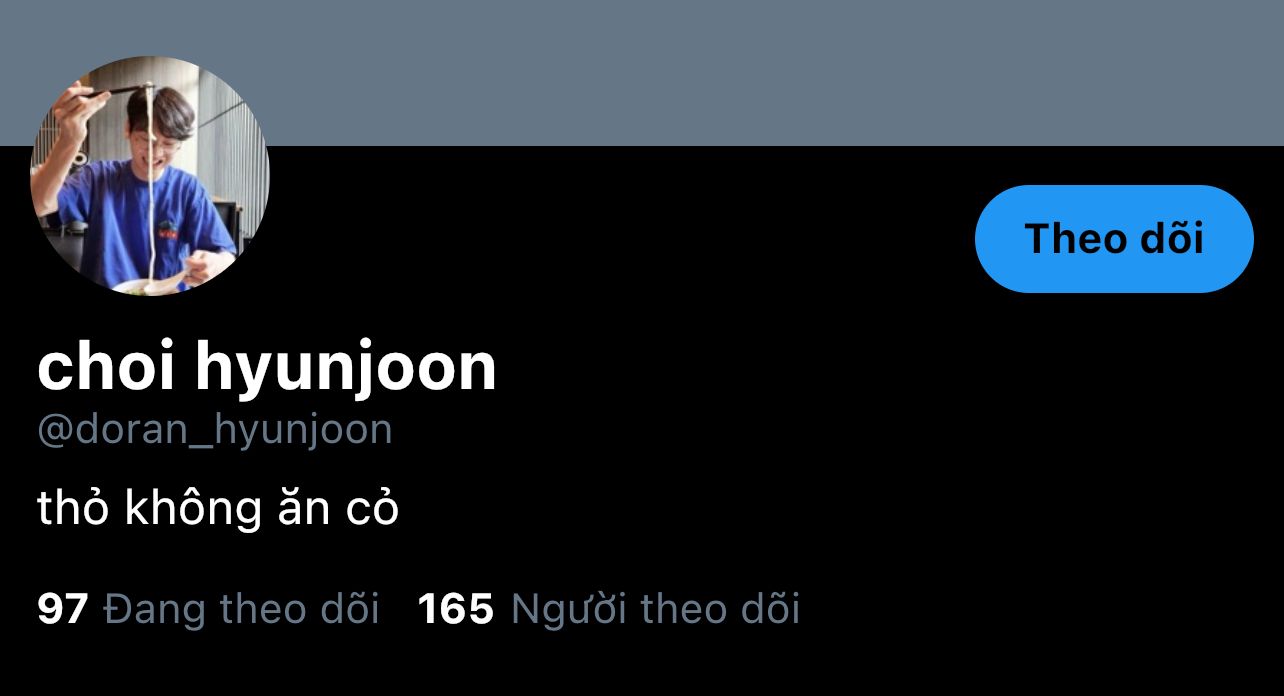Select the Người theo dõi label
The image size is (1284, 696).
656,609
